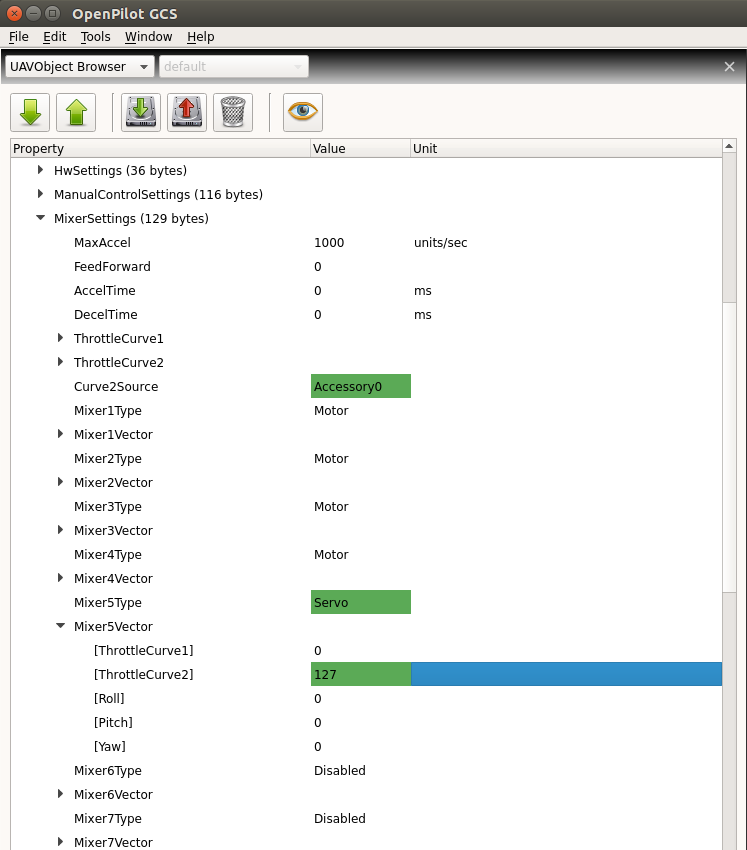The image size is (747, 850).
Task: Open the File menu
Action: [18, 37]
